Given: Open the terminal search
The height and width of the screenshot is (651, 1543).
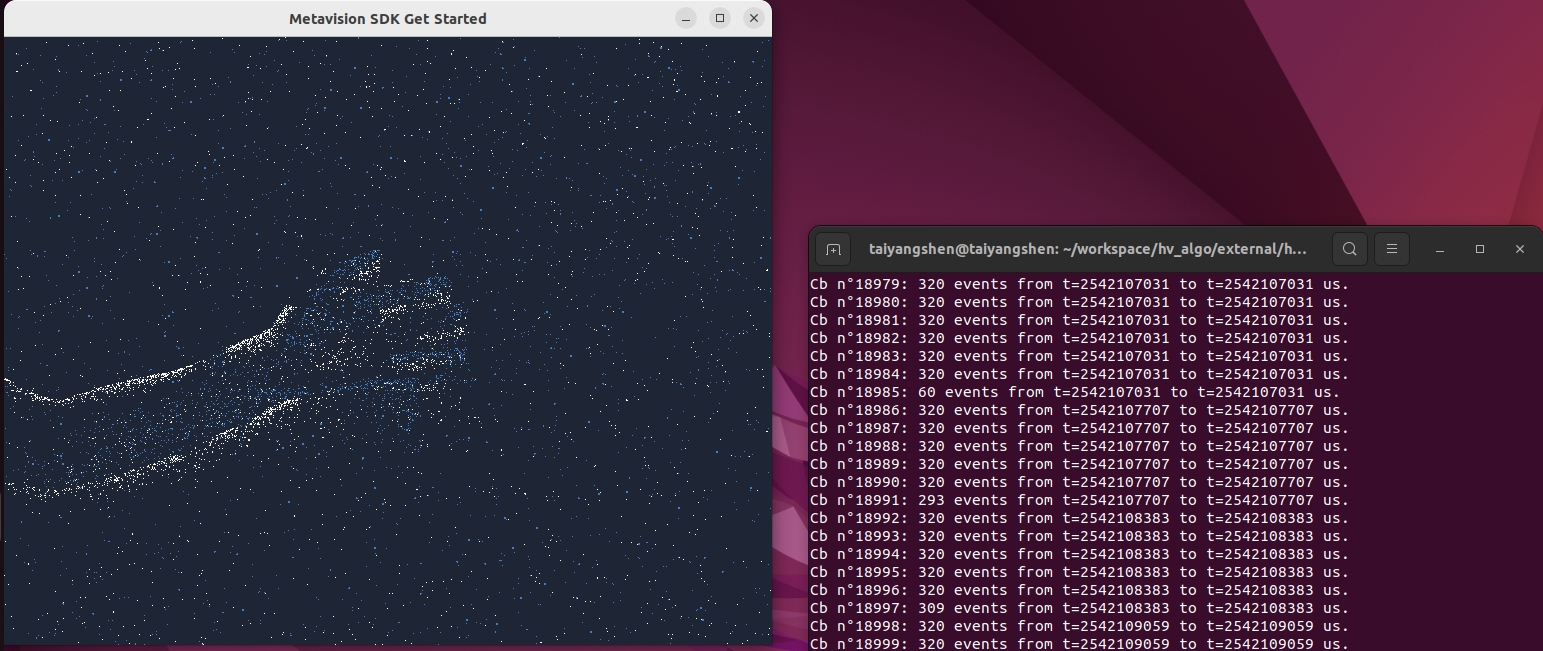Looking at the screenshot, I should pyautogui.click(x=1350, y=249).
